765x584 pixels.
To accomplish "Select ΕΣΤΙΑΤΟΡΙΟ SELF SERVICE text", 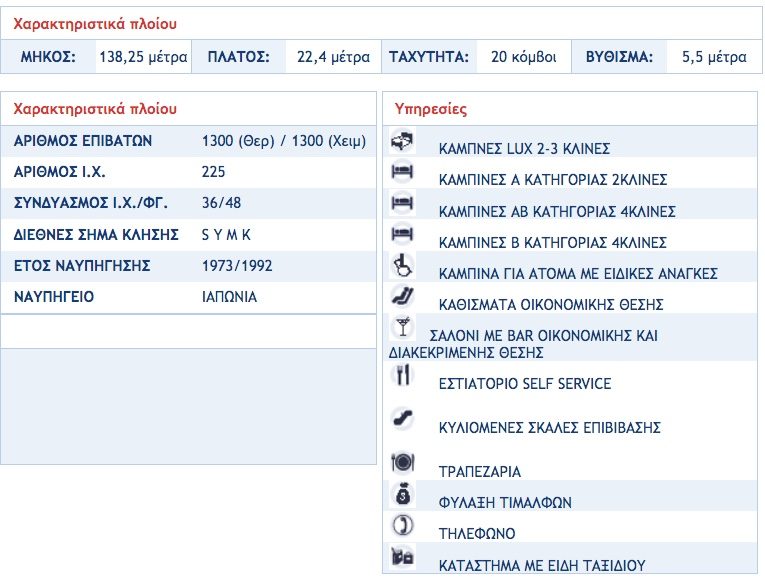I will [x=524, y=384].
